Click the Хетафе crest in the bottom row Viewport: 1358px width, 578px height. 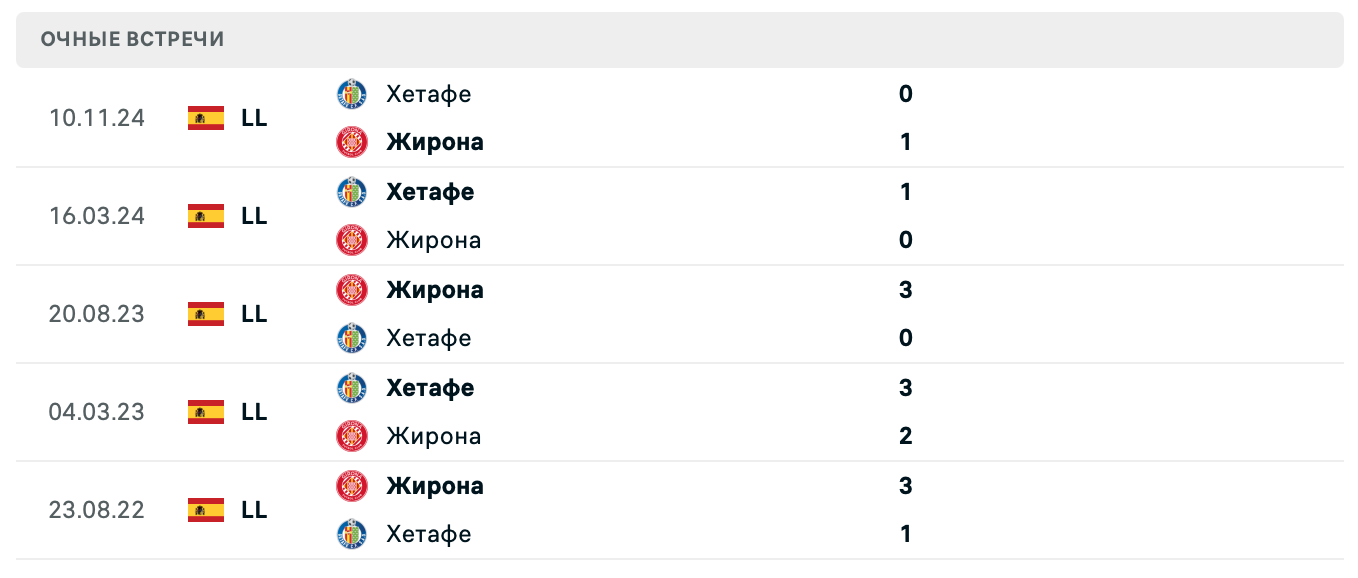[x=352, y=534]
